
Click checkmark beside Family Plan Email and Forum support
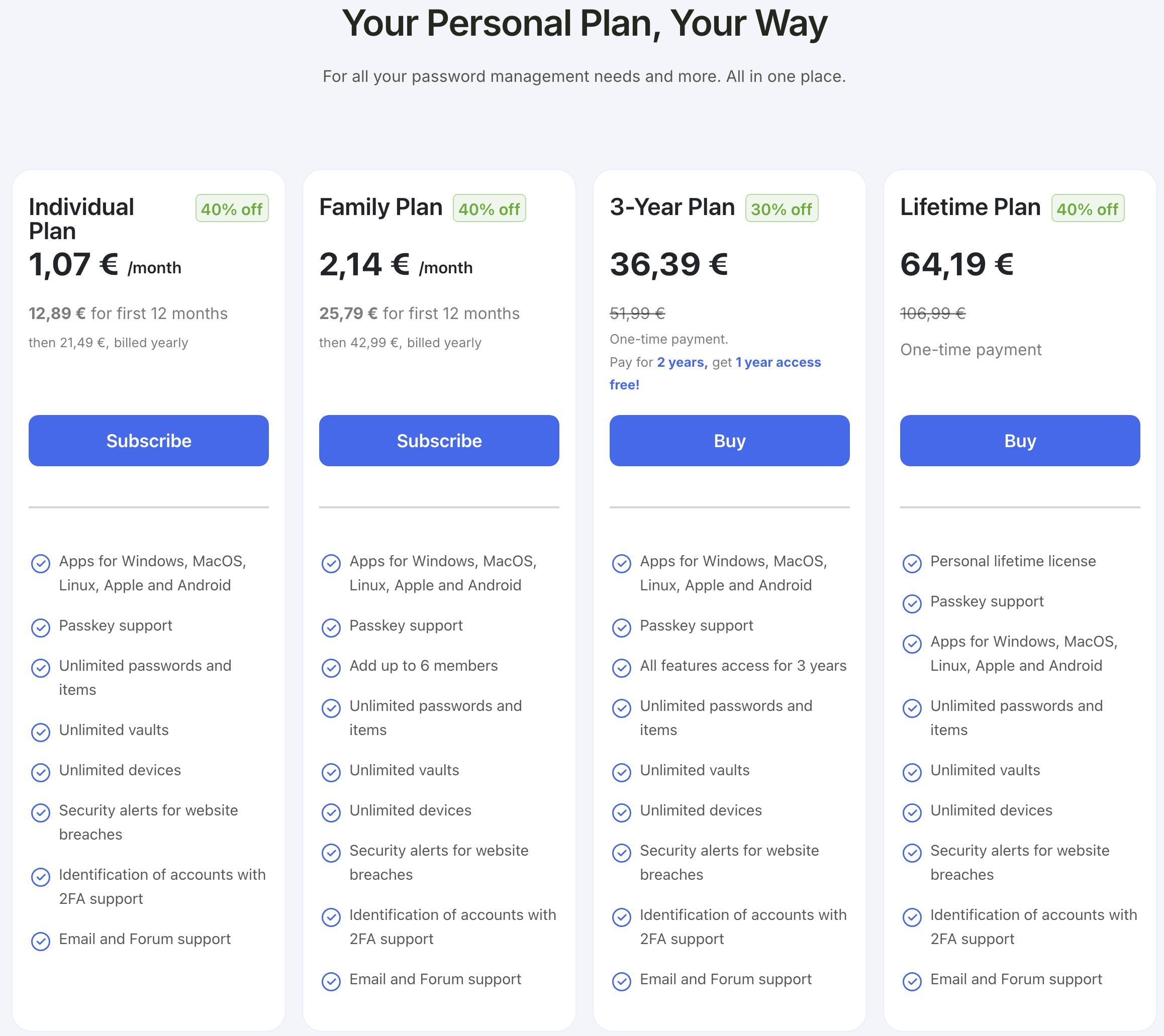pos(331,981)
